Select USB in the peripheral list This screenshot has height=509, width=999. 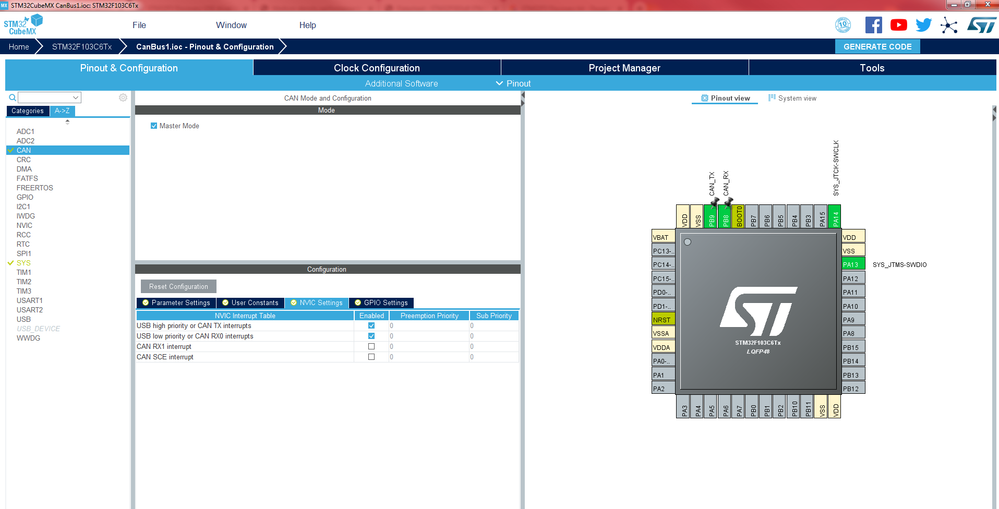[24, 319]
